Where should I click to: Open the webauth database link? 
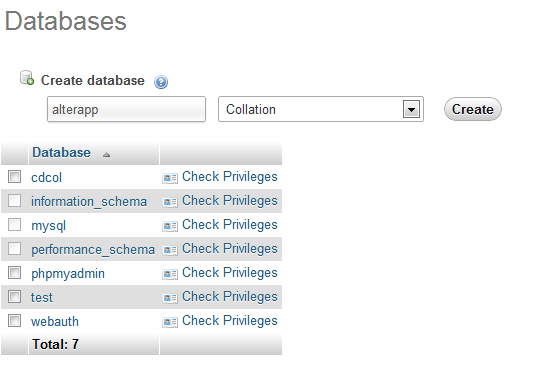click(x=55, y=322)
